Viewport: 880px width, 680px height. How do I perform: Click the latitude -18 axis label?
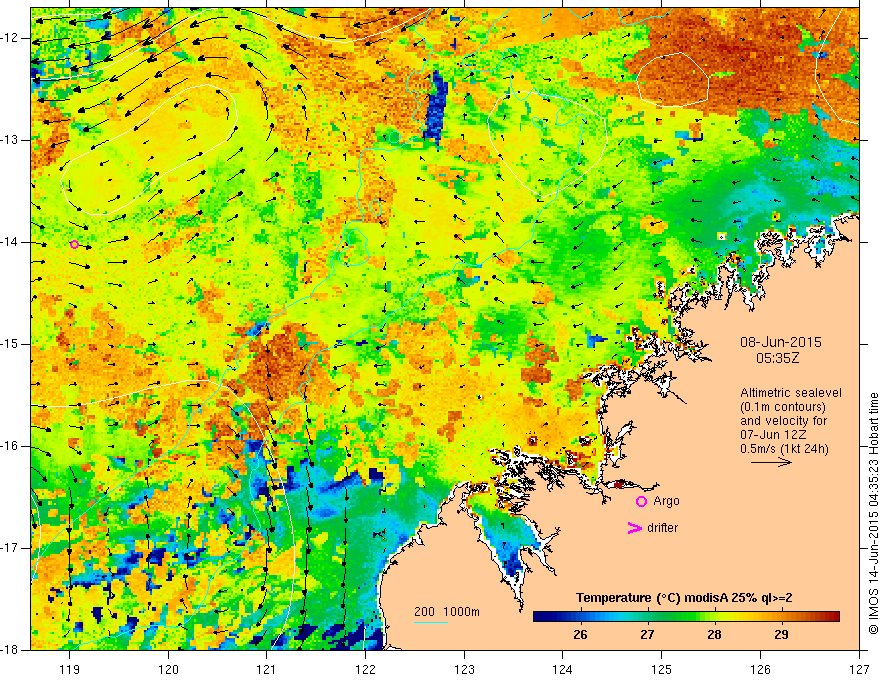pyautogui.click(x=11, y=650)
